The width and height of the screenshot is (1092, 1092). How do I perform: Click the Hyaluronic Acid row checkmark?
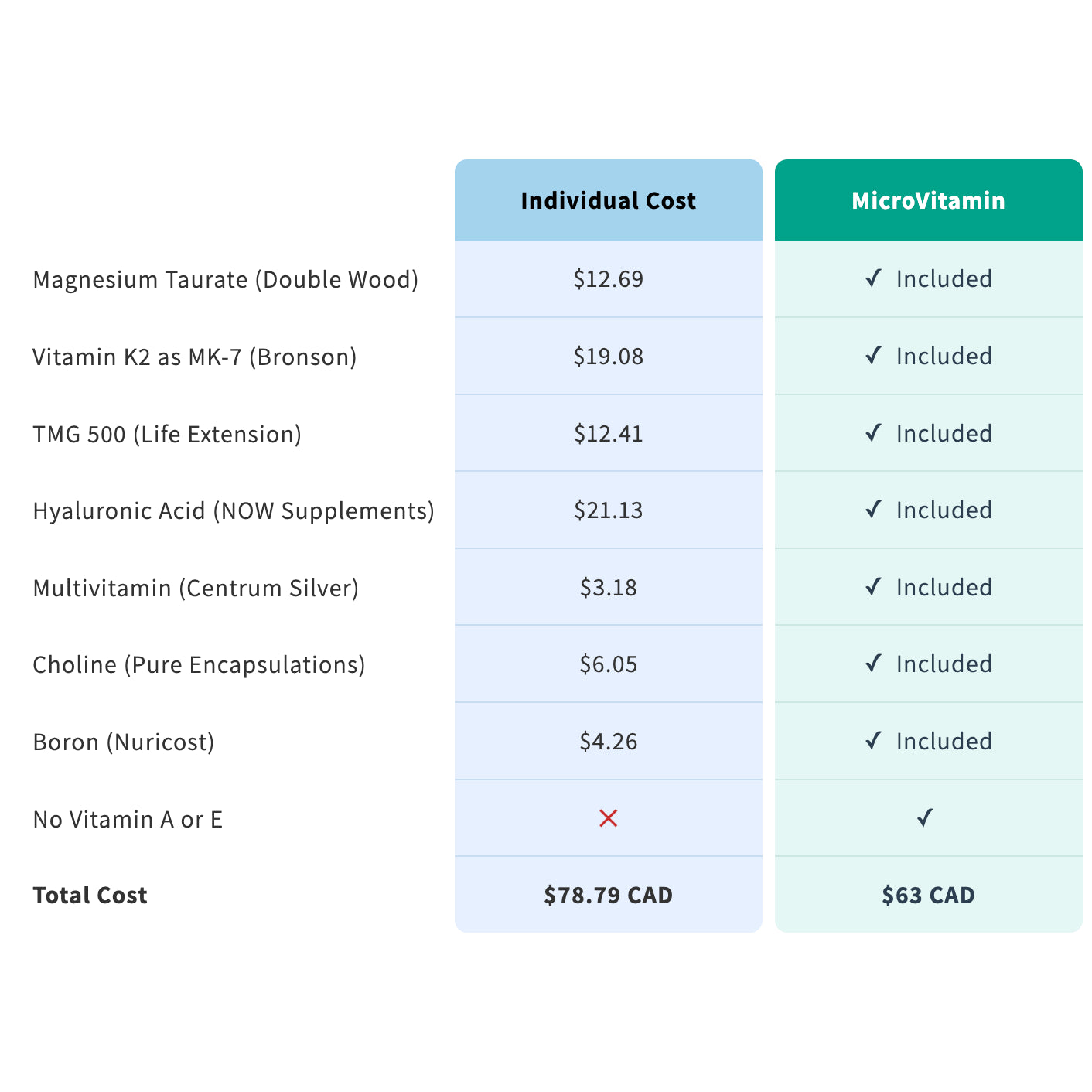[x=873, y=510]
